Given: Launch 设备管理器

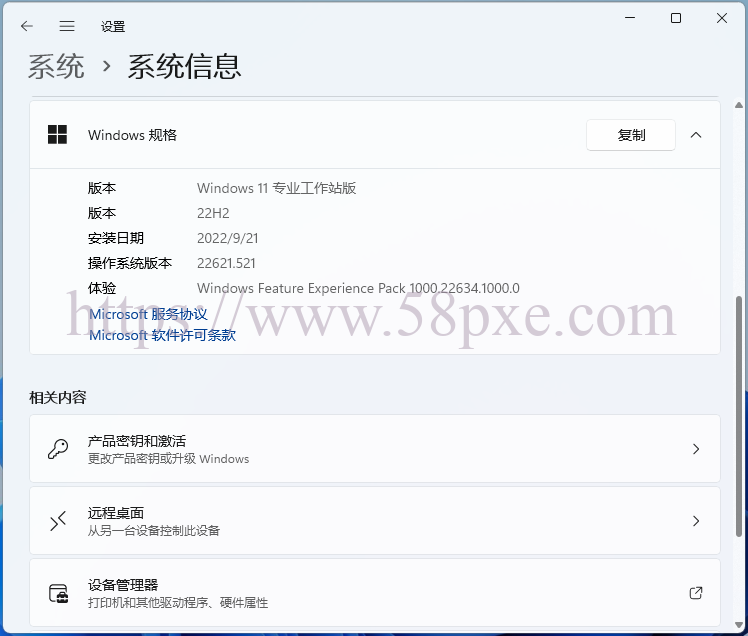Looking at the screenshot, I should (x=374, y=593).
